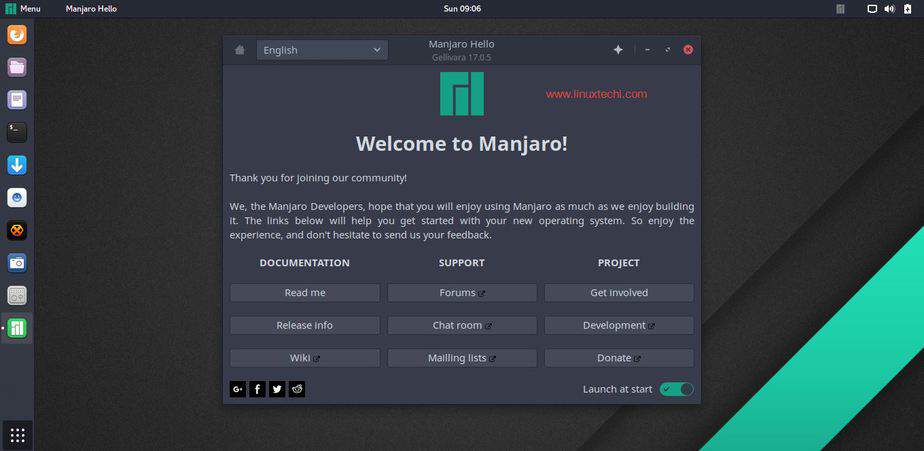Click the sparkle icon in the title bar

618,50
